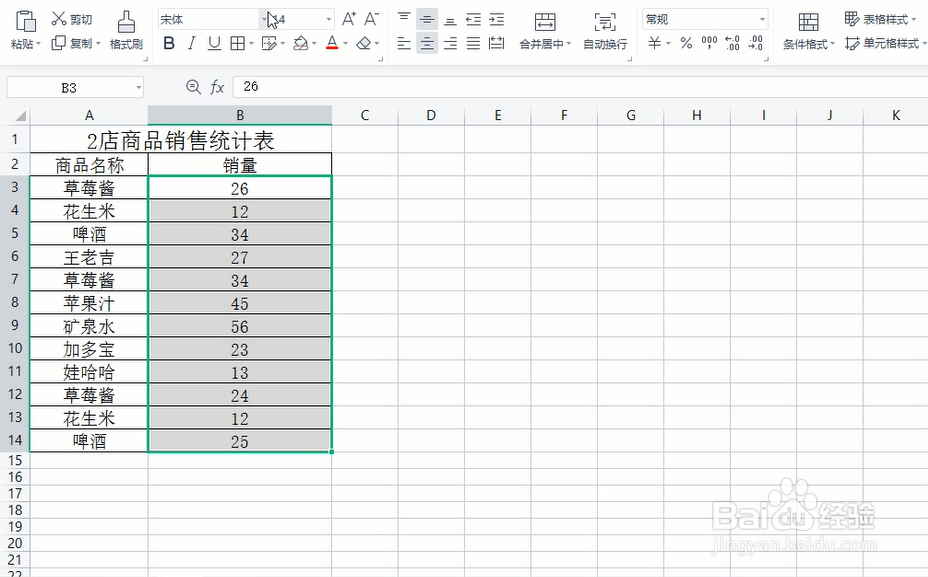Align cell content to bottom
The width and height of the screenshot is (928, 577).
(x=450, y=20)
